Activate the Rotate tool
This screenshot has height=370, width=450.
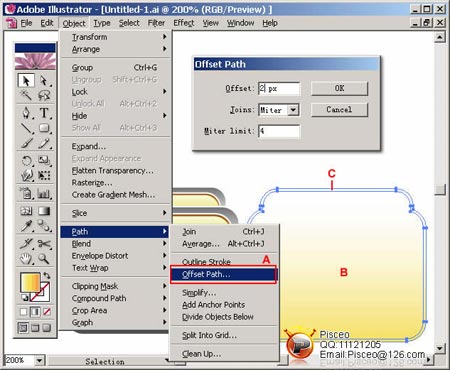tap(26, 160)
